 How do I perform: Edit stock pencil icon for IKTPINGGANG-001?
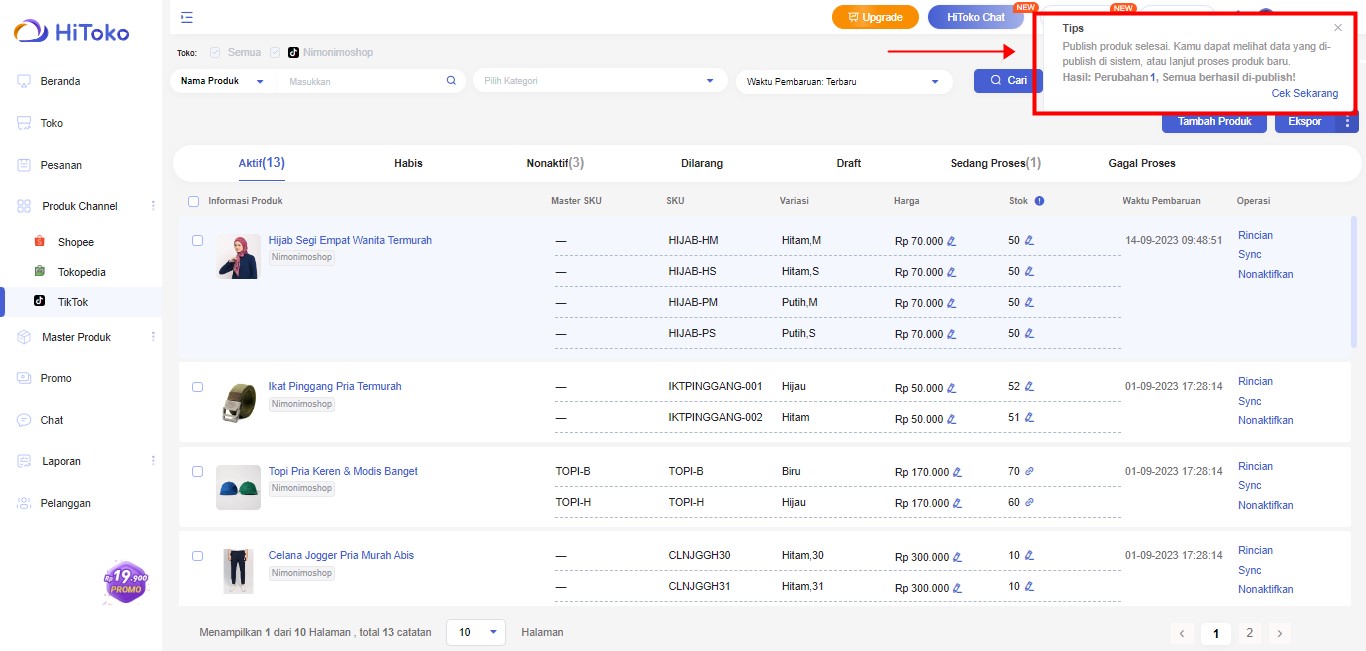(1029, 386)
